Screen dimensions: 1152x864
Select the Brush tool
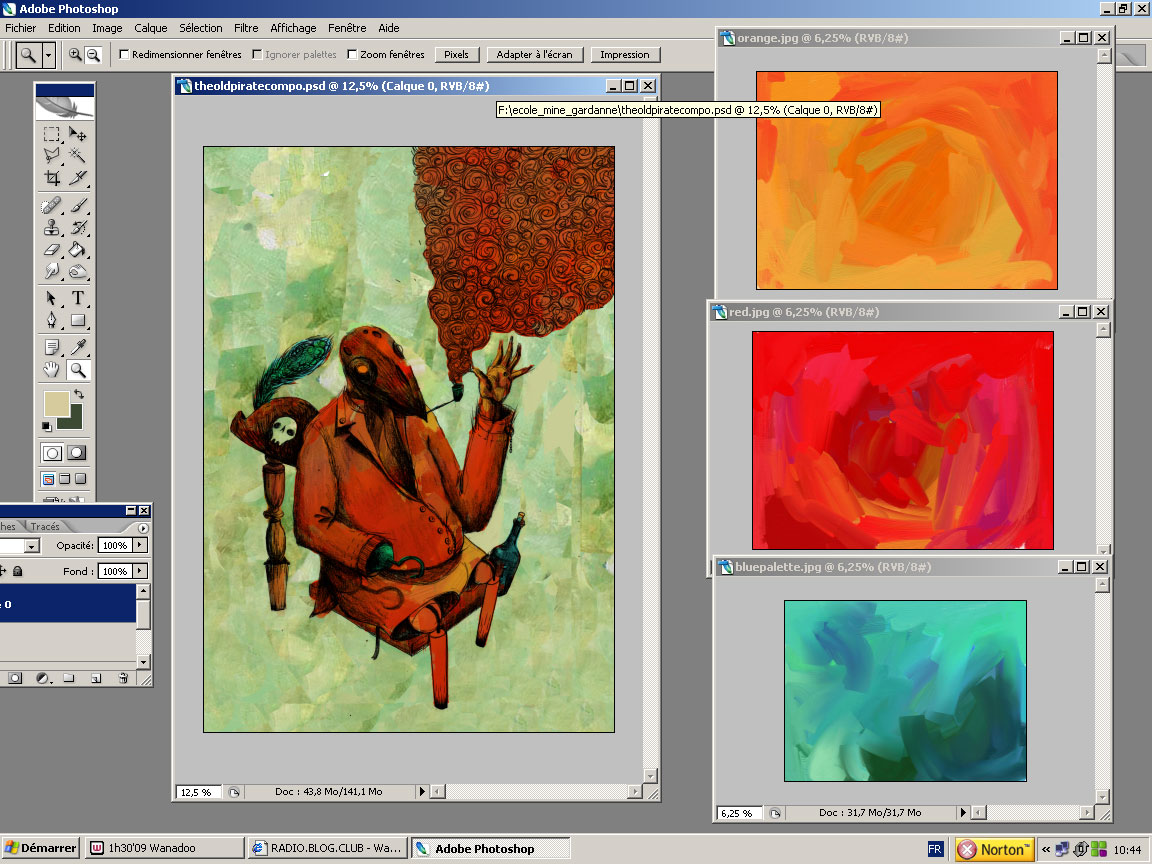click(x=77, y=206)
